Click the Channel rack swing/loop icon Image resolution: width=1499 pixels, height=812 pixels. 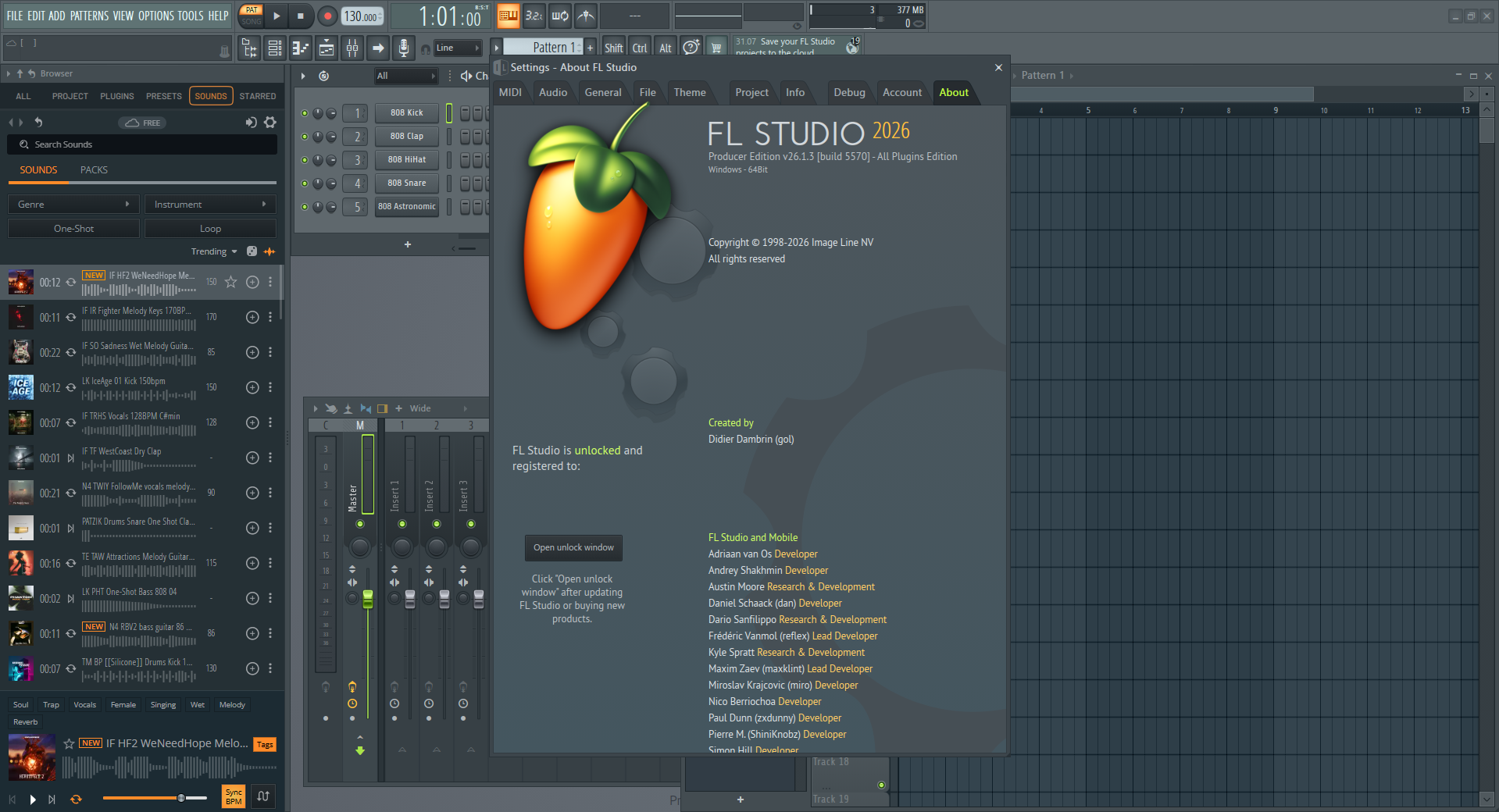(323, 76)
